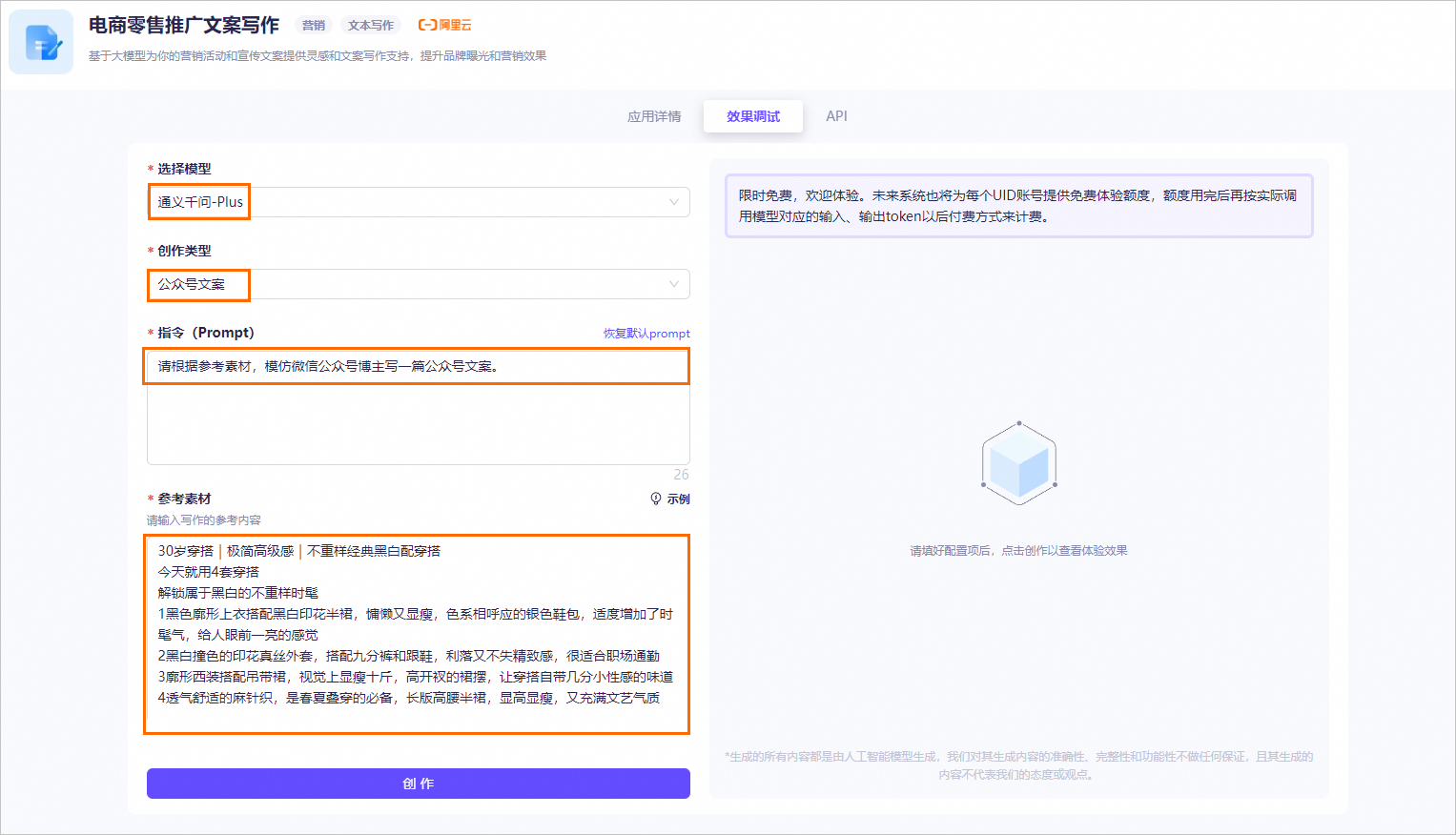Viewport: 1456px width, 835px height.
Task: Click the 限时免费 notice text
Action: [x=1018, y=206]
